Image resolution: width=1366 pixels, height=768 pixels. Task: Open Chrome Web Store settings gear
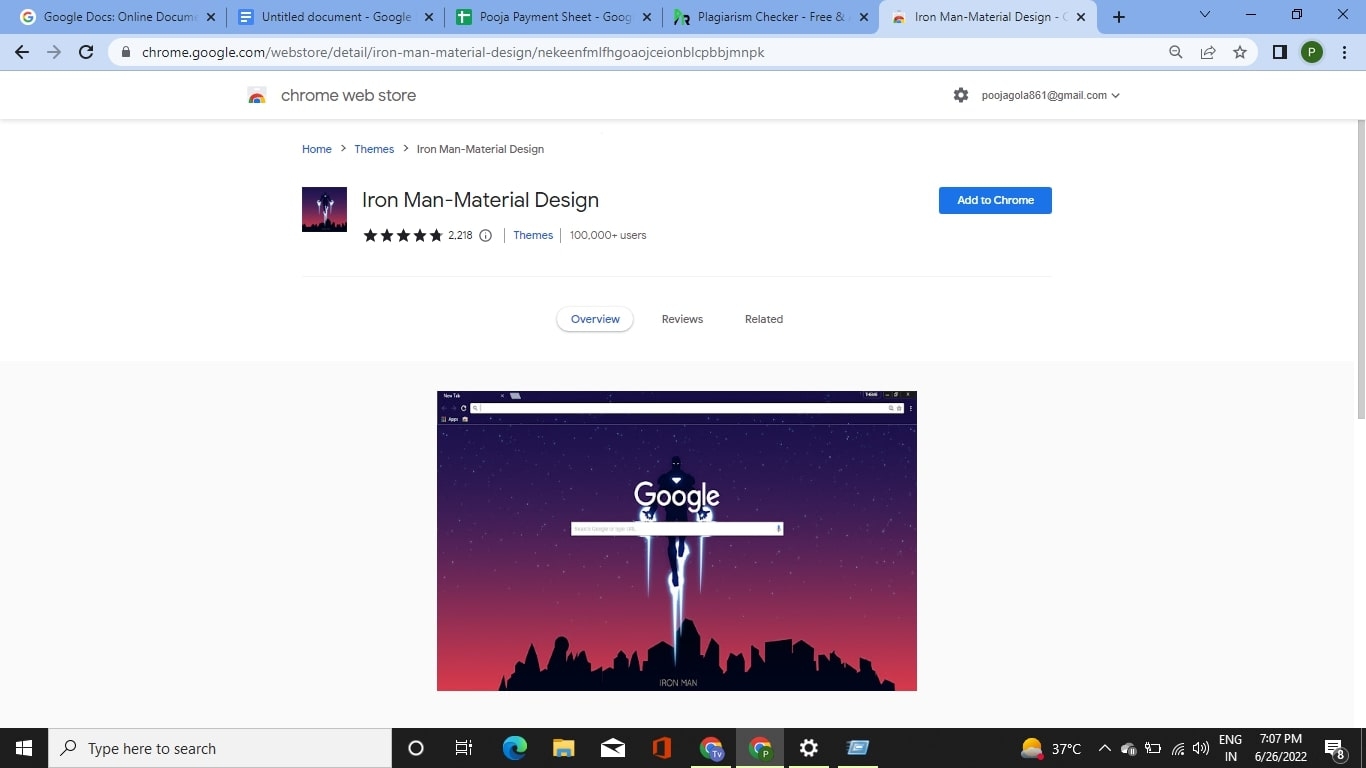961,95
